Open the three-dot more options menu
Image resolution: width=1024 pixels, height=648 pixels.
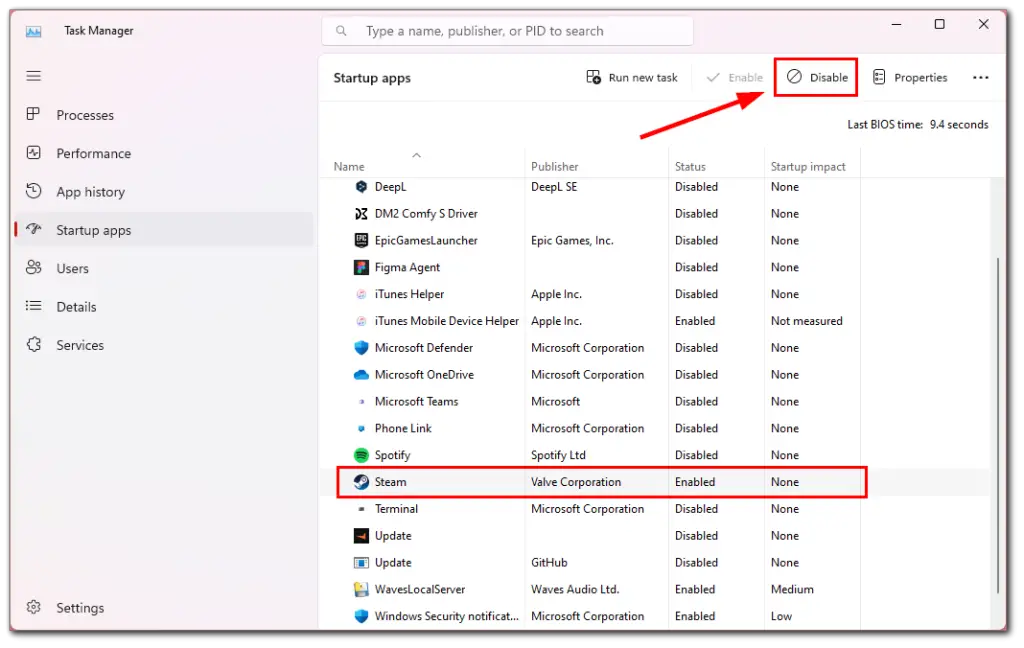980,78
